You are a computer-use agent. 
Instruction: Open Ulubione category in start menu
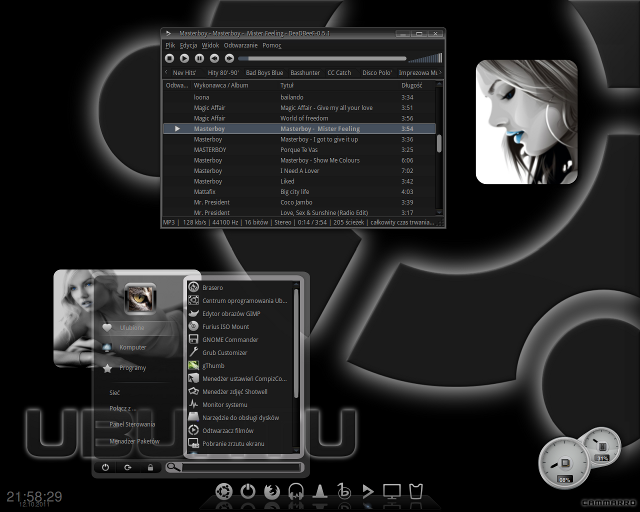tap(137, 328)
